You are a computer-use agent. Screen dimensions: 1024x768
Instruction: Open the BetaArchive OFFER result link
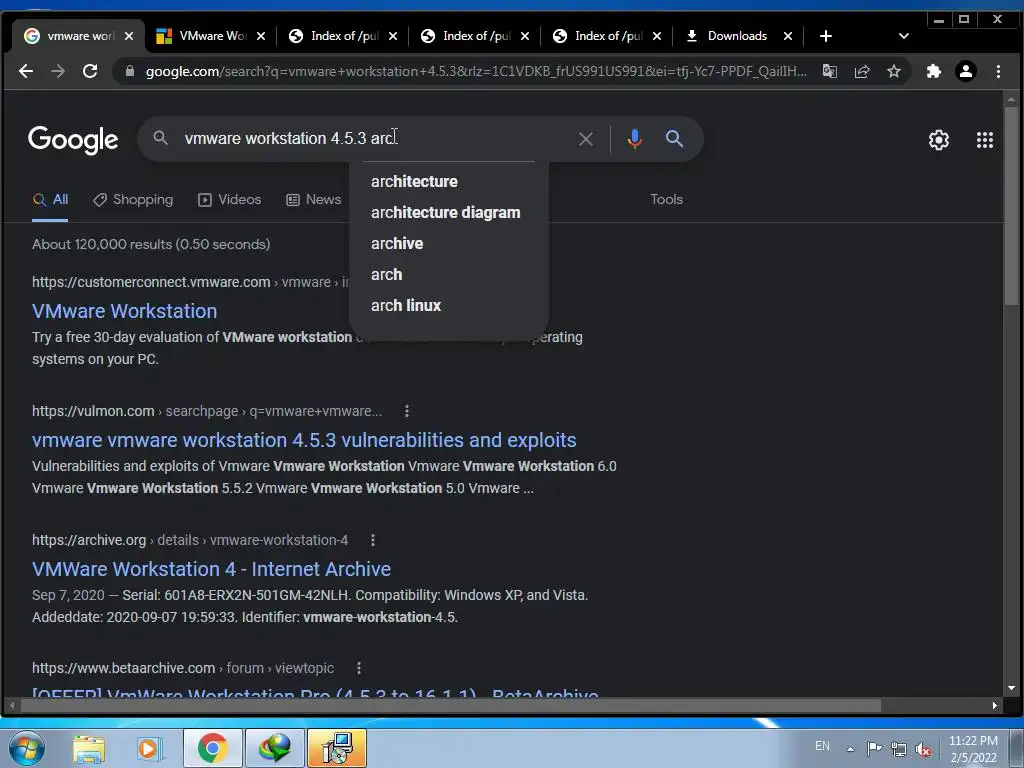click(x=315, y=692)
